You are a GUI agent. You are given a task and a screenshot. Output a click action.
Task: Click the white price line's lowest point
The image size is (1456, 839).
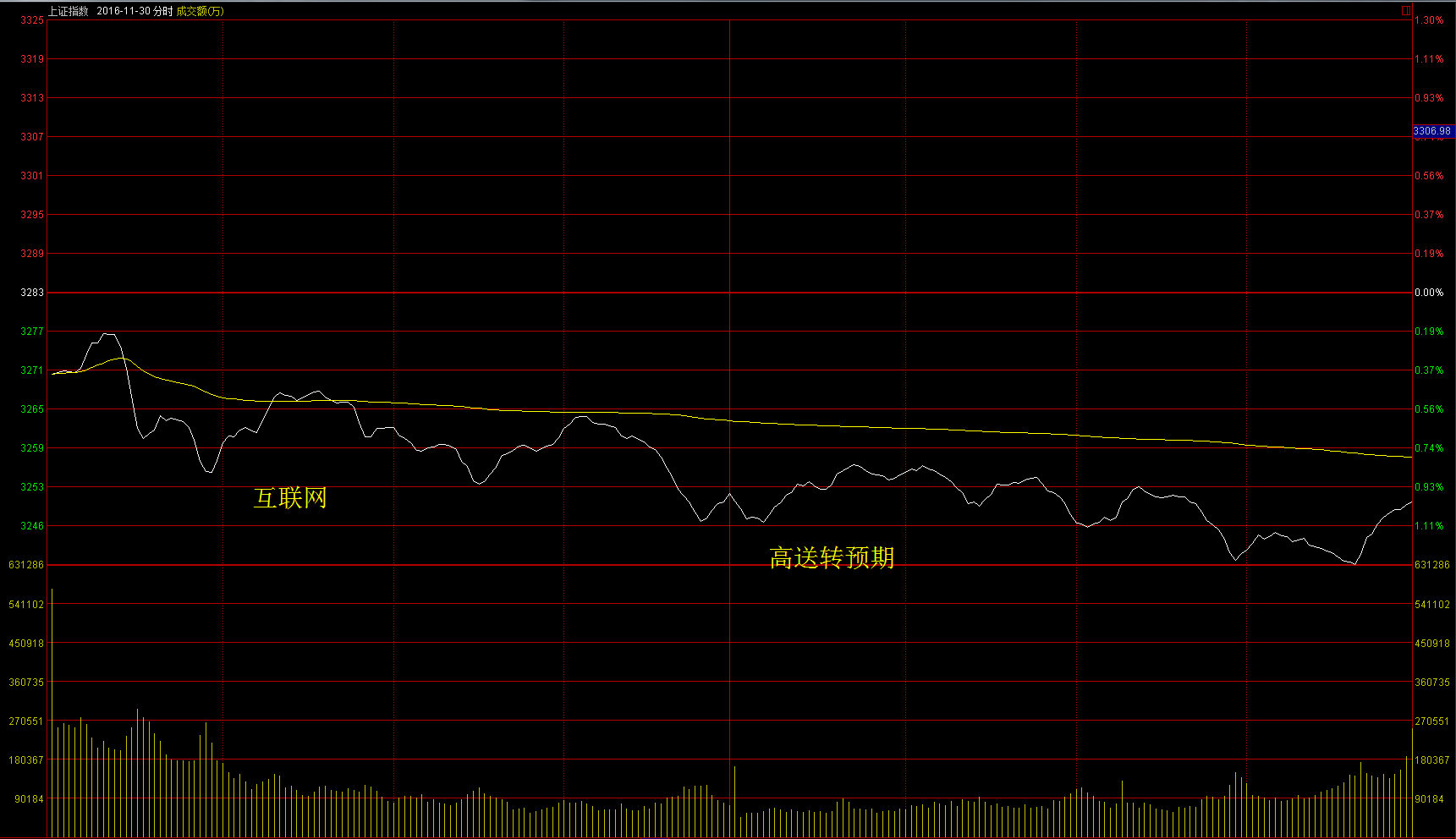pos(1355,563)
